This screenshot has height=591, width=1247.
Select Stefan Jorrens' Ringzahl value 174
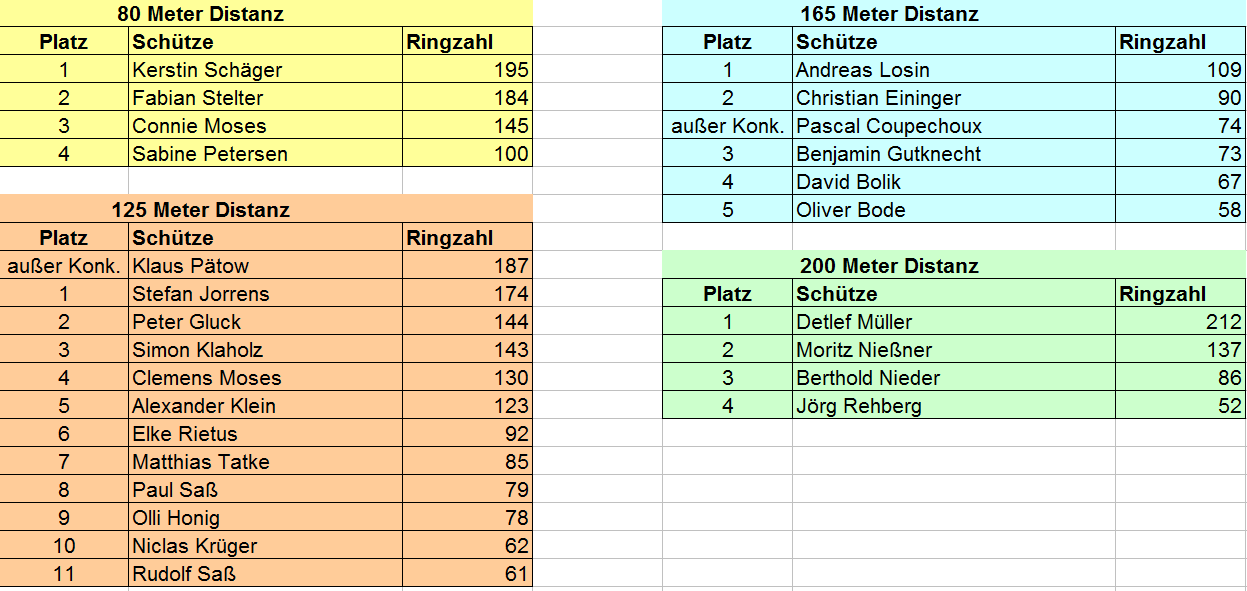tap(468, 293)
